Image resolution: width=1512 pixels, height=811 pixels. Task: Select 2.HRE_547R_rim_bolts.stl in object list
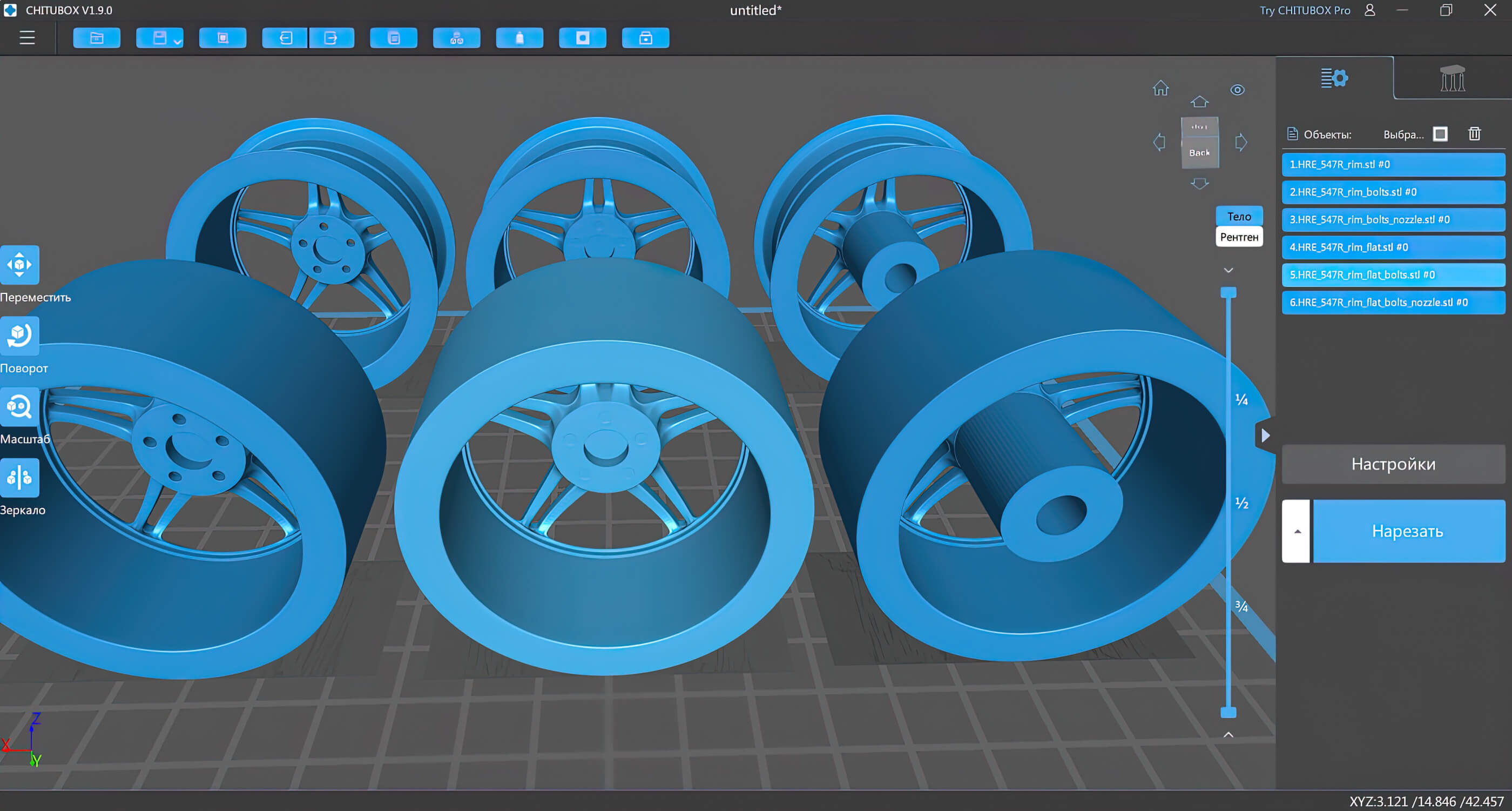click(x=1393, y=192)
